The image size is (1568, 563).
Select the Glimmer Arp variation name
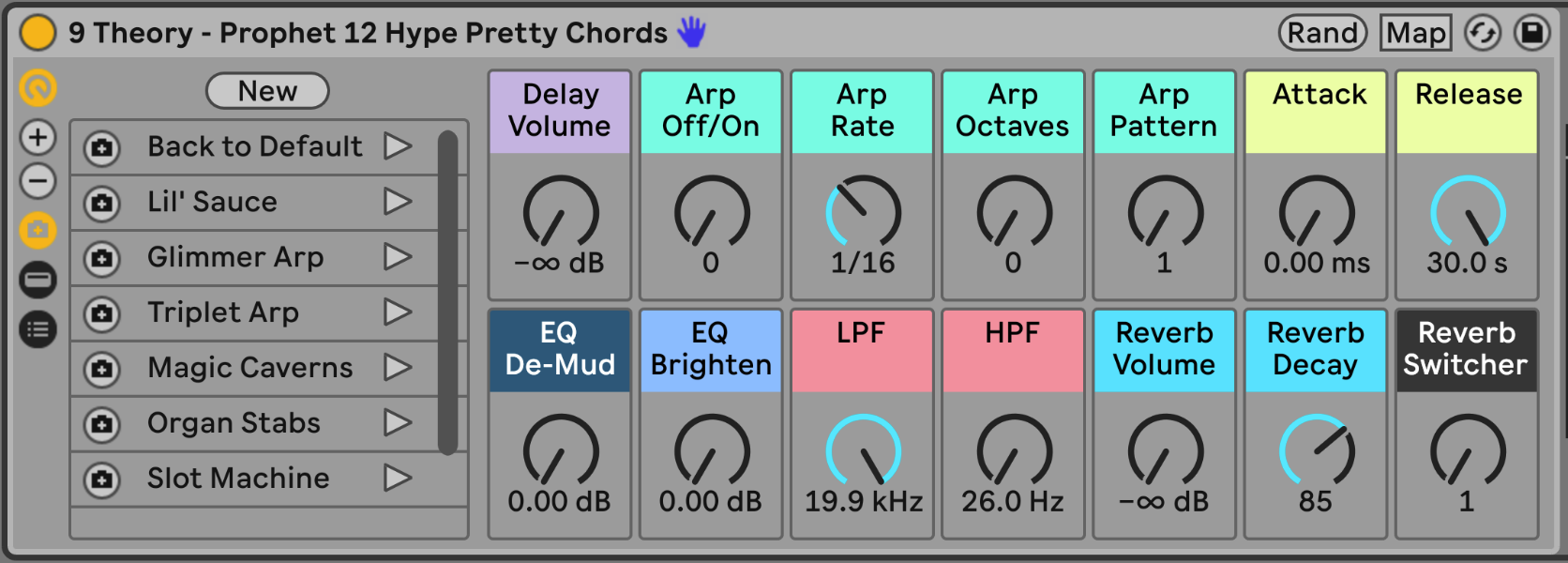pos(235,257)
